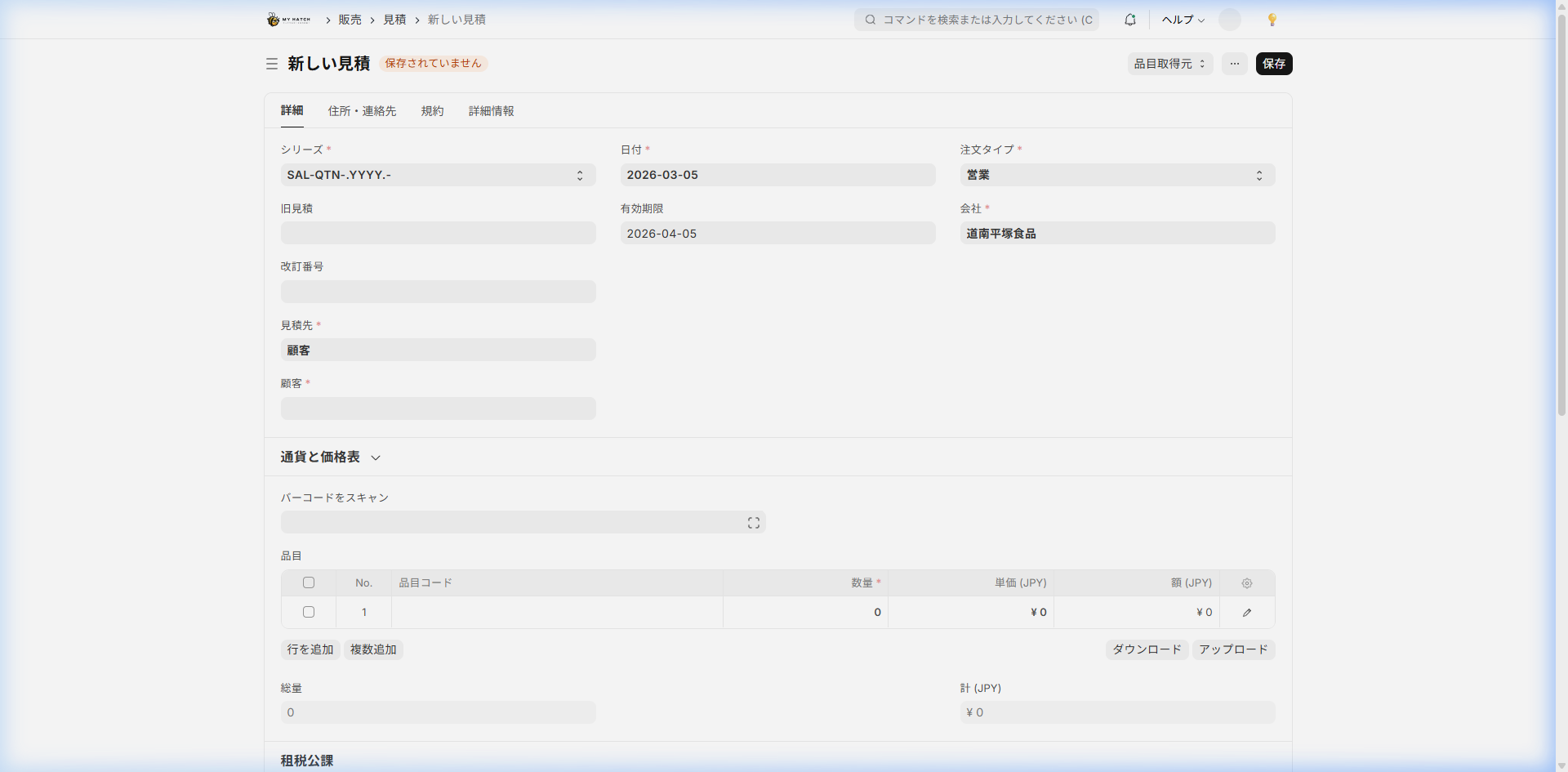Switch to the 住所・連絡先 tab

(x=362, y=111)
